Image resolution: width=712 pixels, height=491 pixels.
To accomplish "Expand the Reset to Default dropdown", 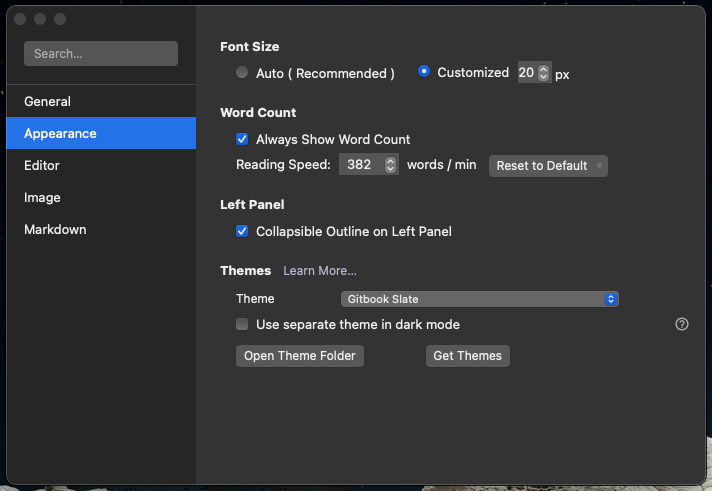I will click(x=548, y=165).
